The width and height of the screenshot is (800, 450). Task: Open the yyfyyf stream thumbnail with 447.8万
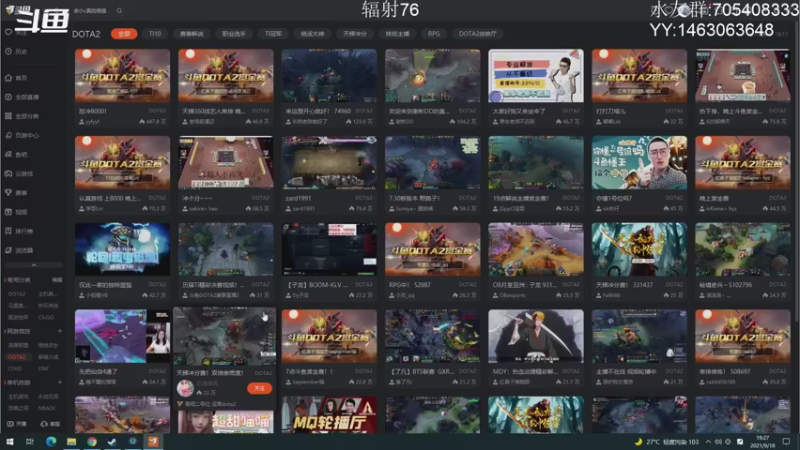click(x=122, y=76)
